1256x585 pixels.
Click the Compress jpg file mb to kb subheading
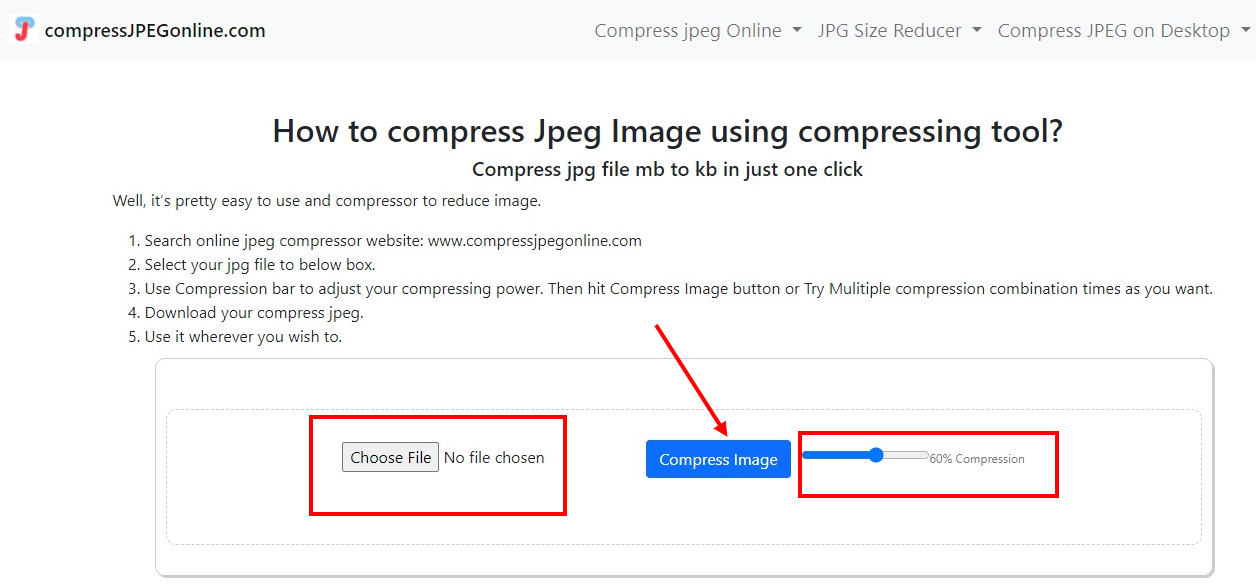pos(667,169)
